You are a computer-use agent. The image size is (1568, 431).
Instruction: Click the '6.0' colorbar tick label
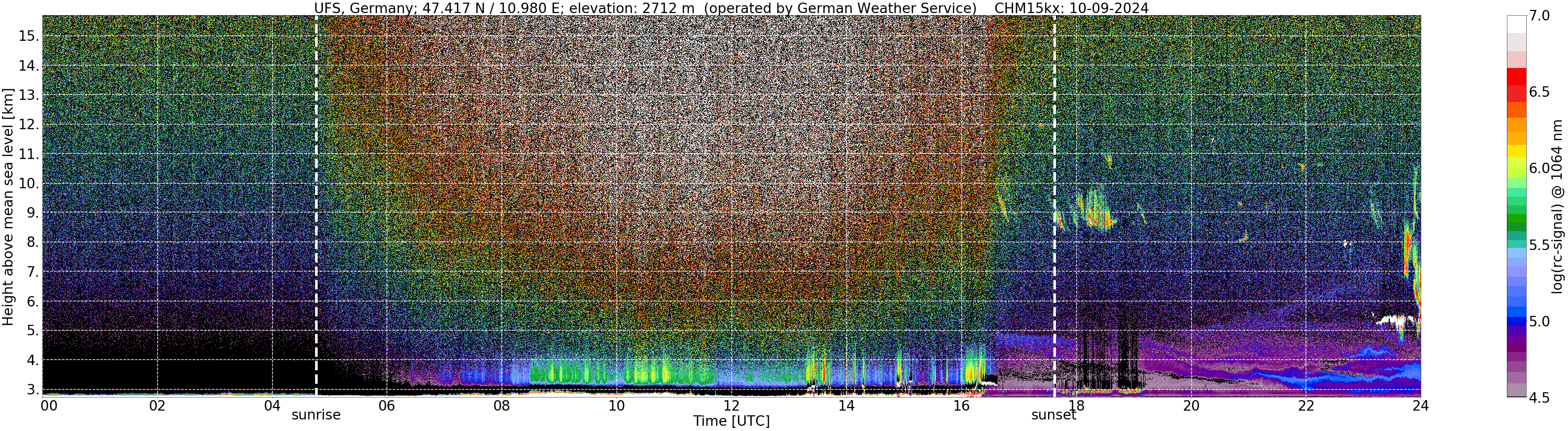click(x=1539, y=168)
